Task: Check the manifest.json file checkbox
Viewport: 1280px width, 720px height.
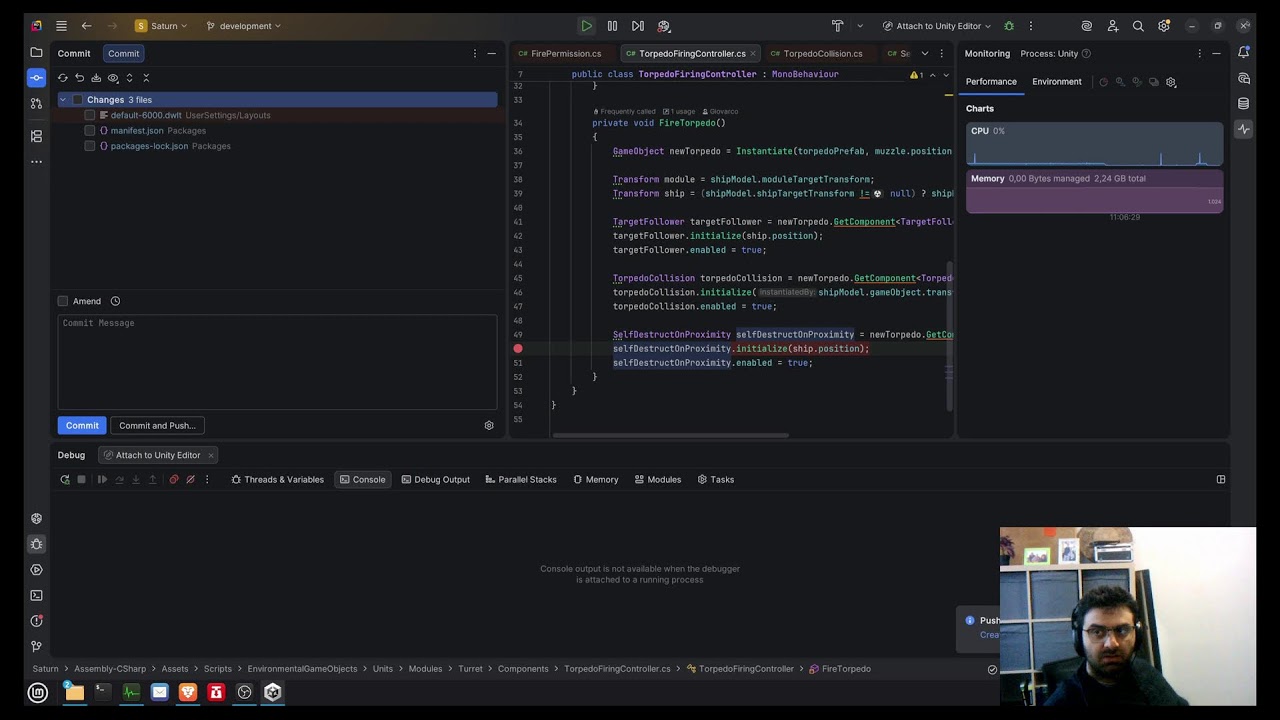Action: click(x=90, y=131)
